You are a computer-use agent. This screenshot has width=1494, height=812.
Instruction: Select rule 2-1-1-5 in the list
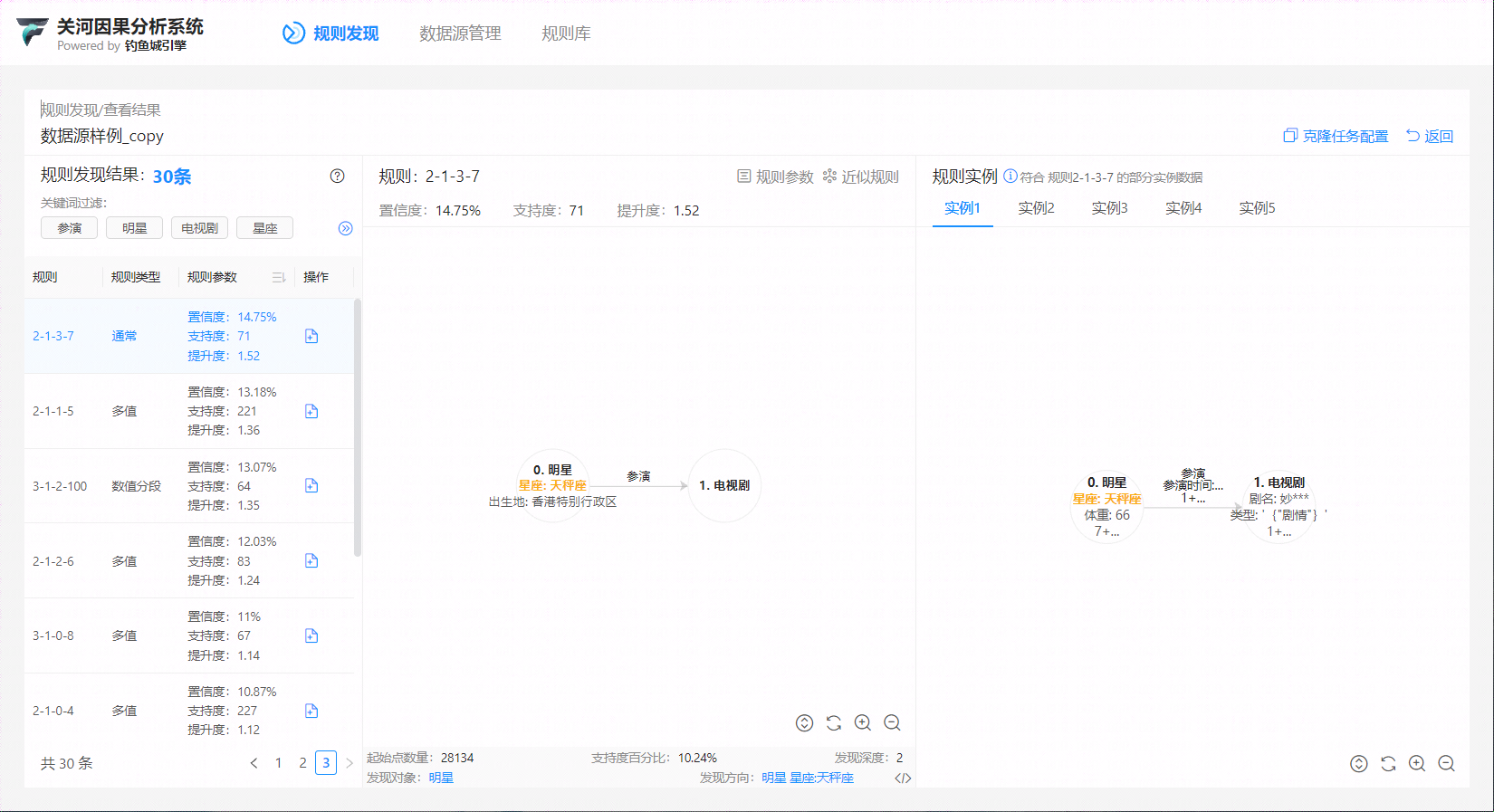188,411
